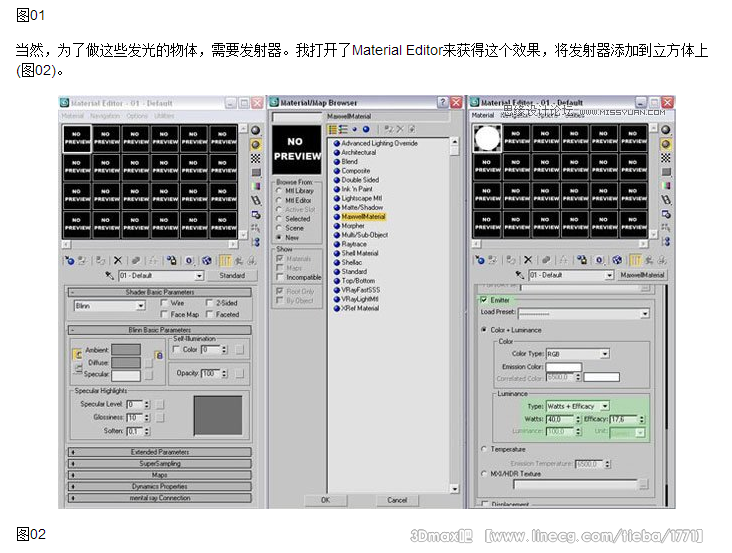Open Utilities menu in left Material Editor

(x=164, y=115)
